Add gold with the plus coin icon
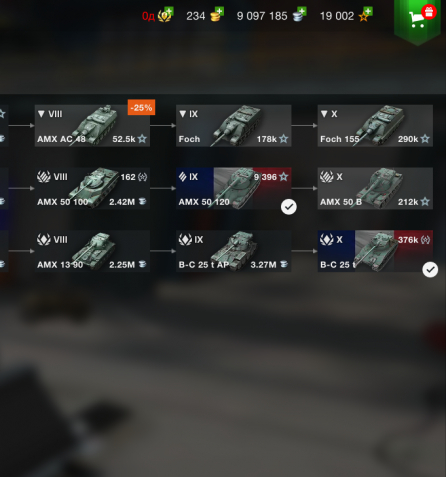 click(217, 14)
